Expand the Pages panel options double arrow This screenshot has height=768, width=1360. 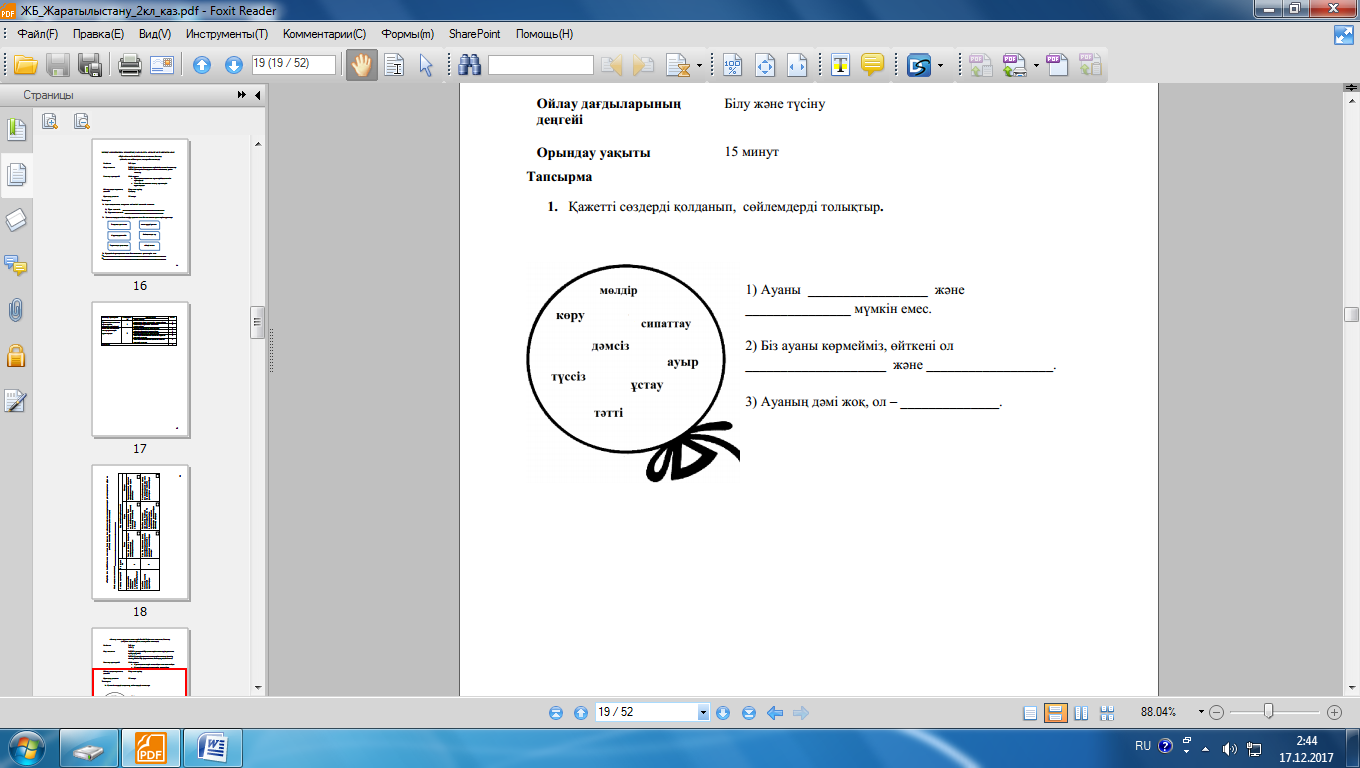(x=242, y=95)
